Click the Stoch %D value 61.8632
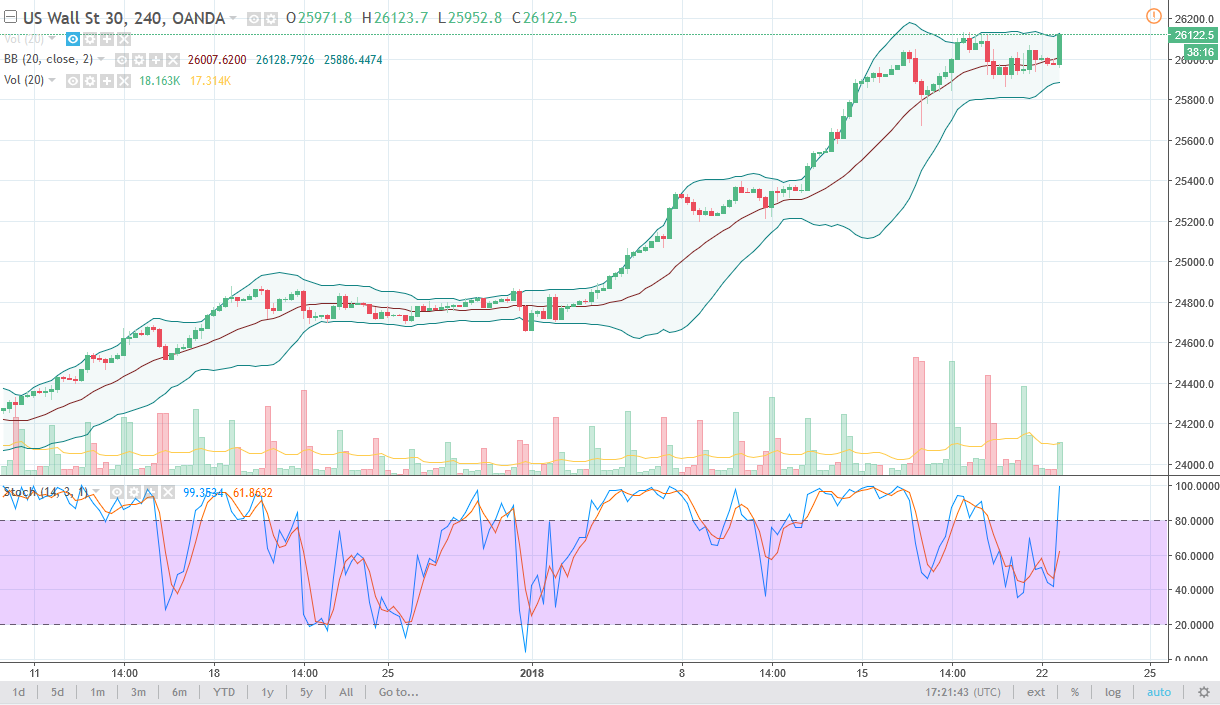The width and height of the screenshot is (1220, 705). pos(252,492)
